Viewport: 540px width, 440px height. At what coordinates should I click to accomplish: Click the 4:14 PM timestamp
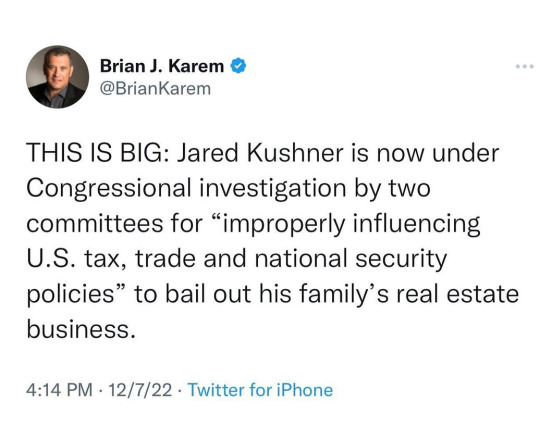(x=59, y=390)
